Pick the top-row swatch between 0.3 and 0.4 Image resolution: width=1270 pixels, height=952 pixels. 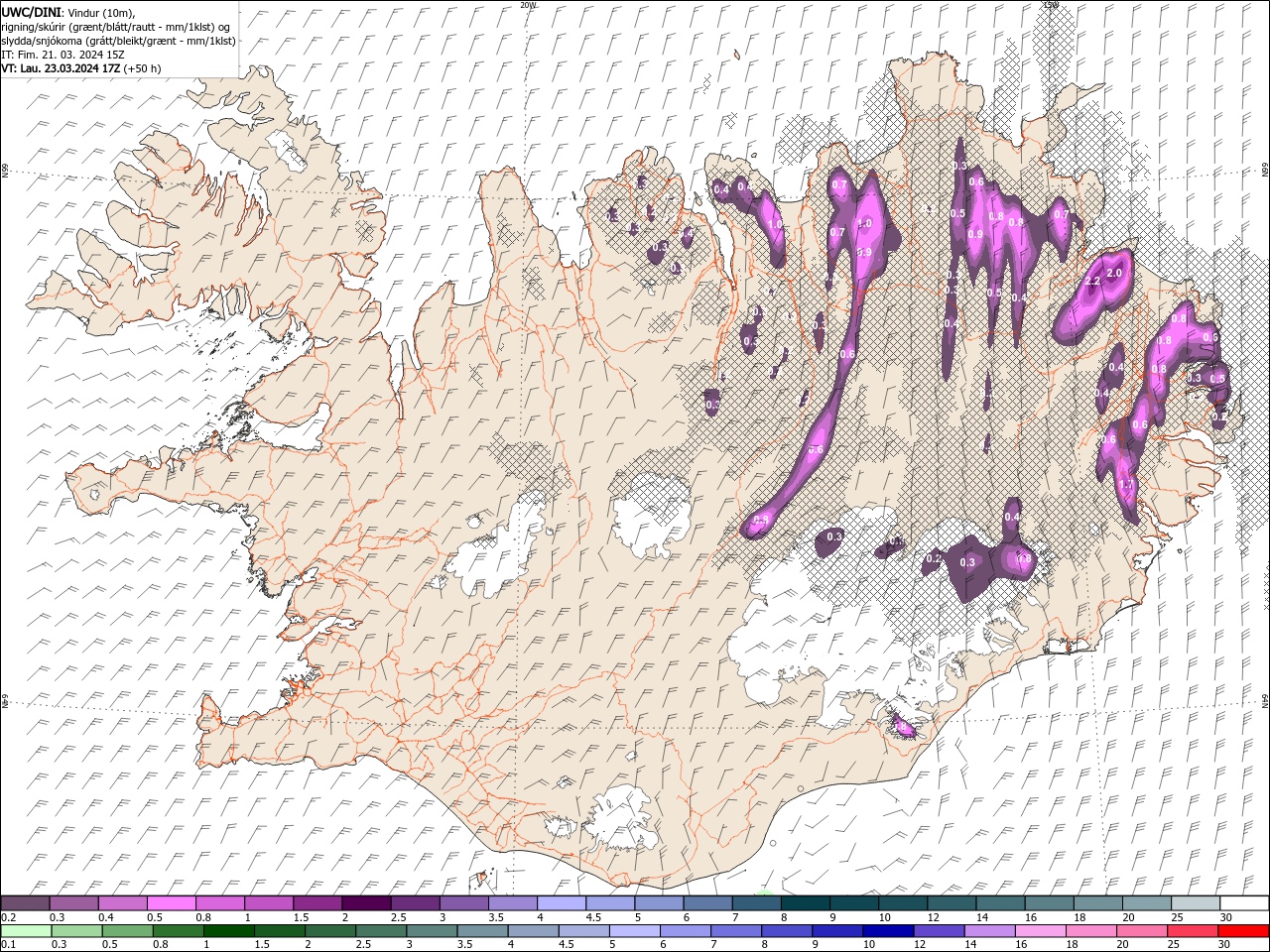[x=73, y=903]
